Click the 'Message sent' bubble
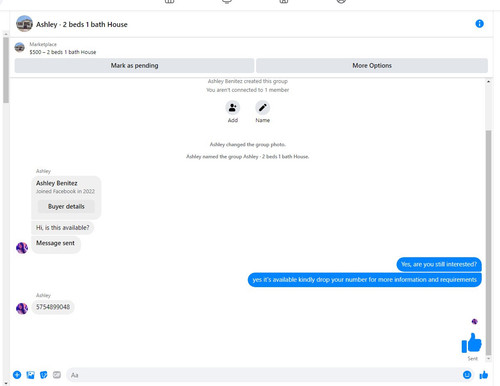Viewport: 500px width, 386px height. pyautogui.click(x=55, y=244)
